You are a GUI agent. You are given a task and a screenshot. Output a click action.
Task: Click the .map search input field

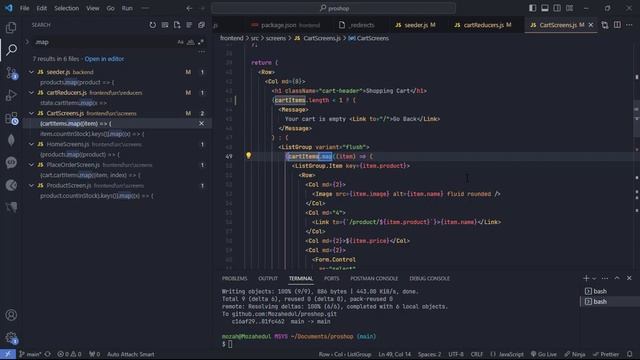click(104, 42)
